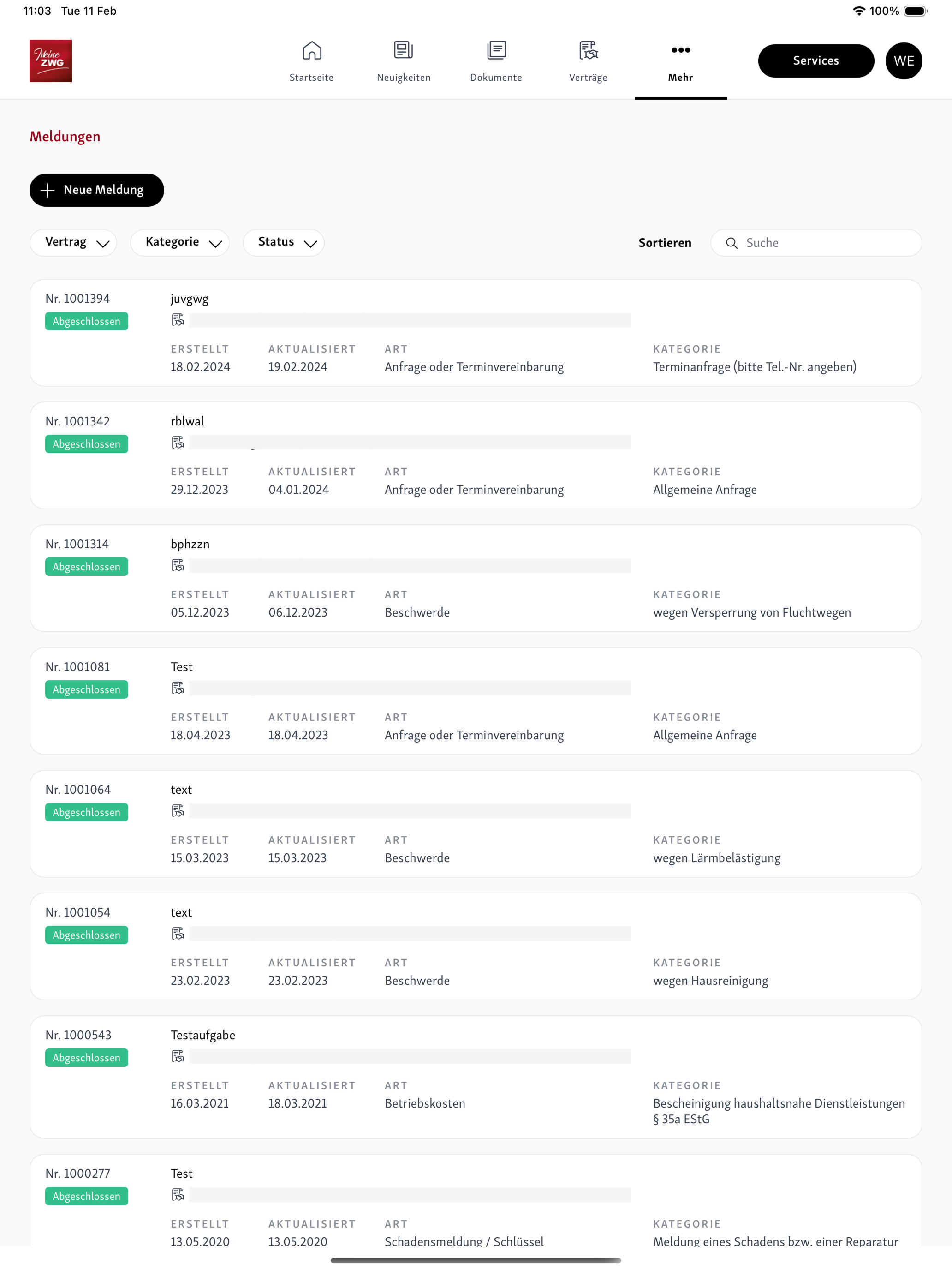Select title Testaufgabe
Viewport: 952px width, 1270px height.
(203, 1035)
